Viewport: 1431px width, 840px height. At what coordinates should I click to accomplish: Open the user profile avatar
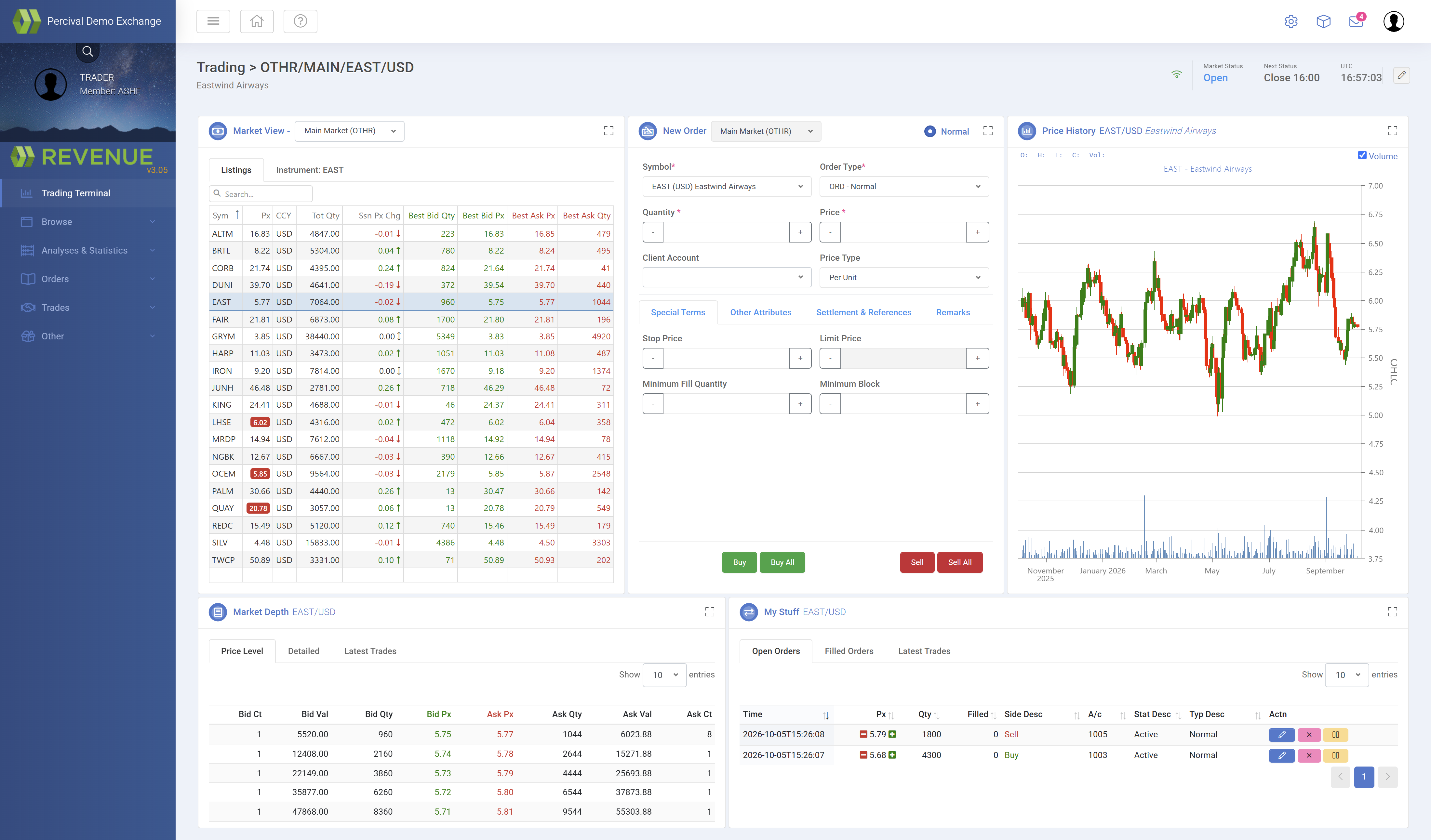coord(1394,21)
